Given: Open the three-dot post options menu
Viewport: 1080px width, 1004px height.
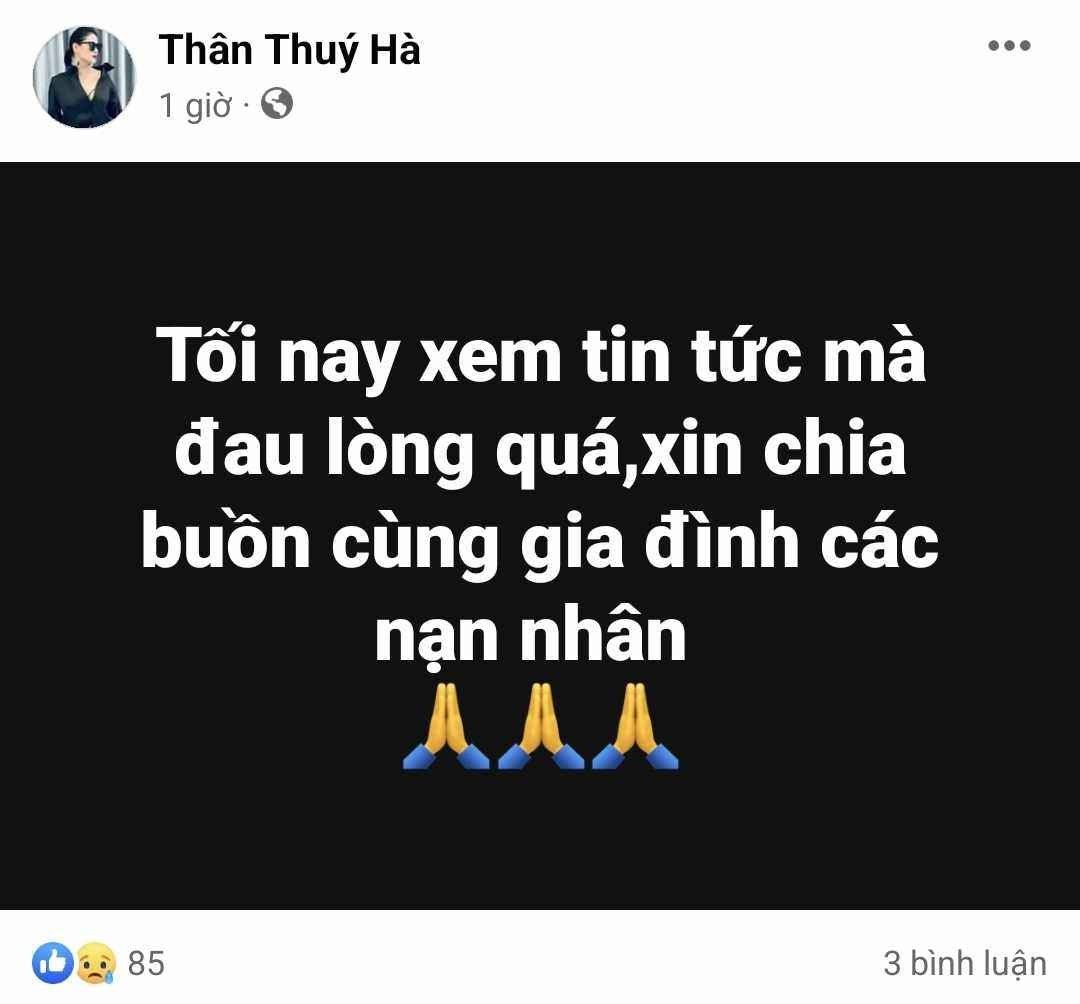Looking at the screenshot, I should click(x=1009, y=46).
